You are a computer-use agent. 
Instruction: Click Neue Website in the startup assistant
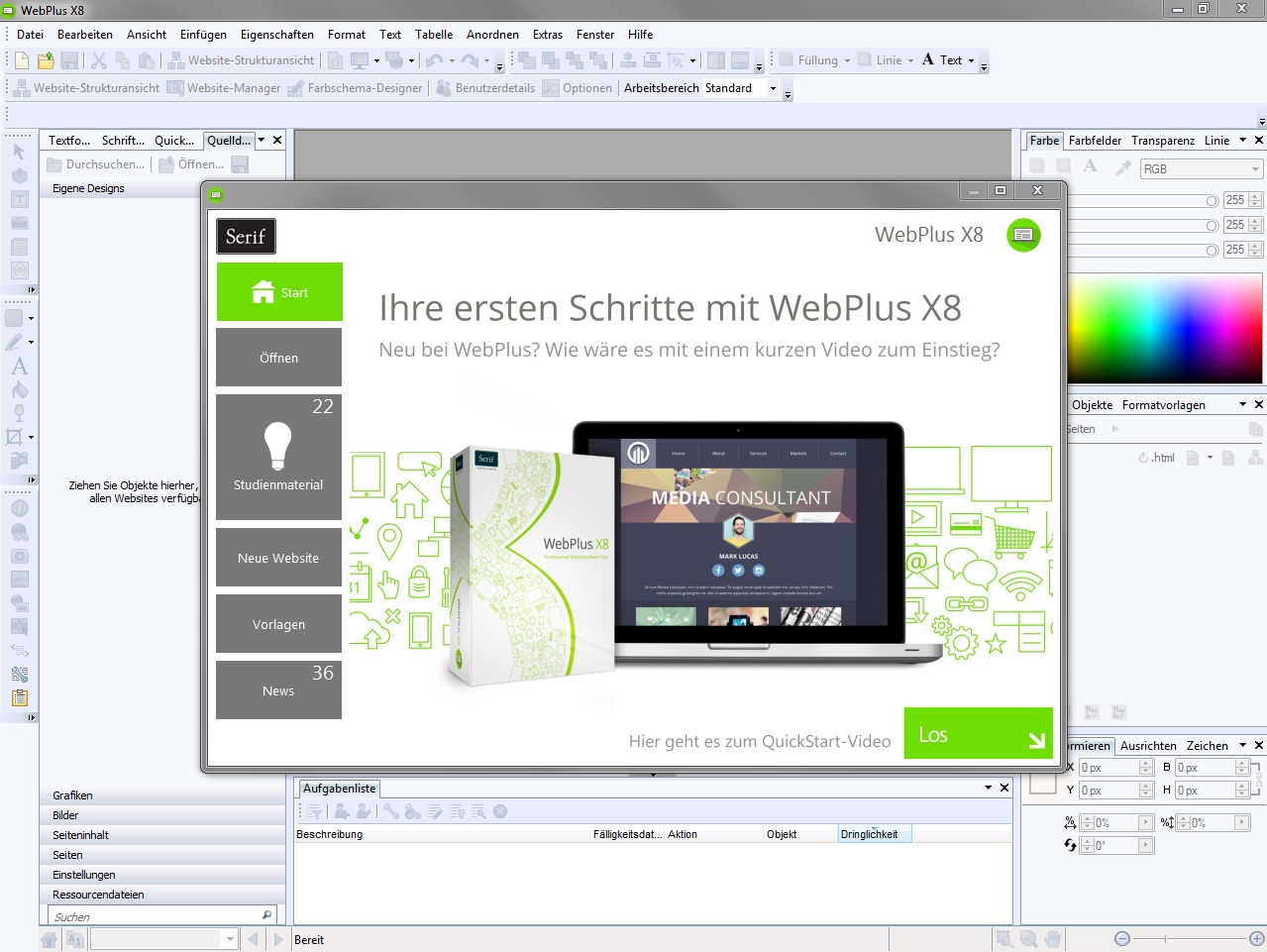(x=278, y=557)
